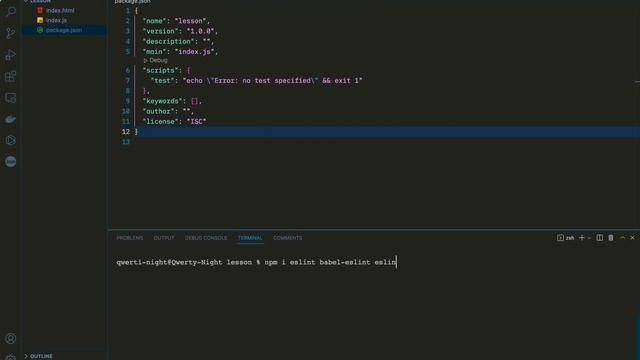Switch to the DEBUG CONSOLE tab

tap(206, 238)
